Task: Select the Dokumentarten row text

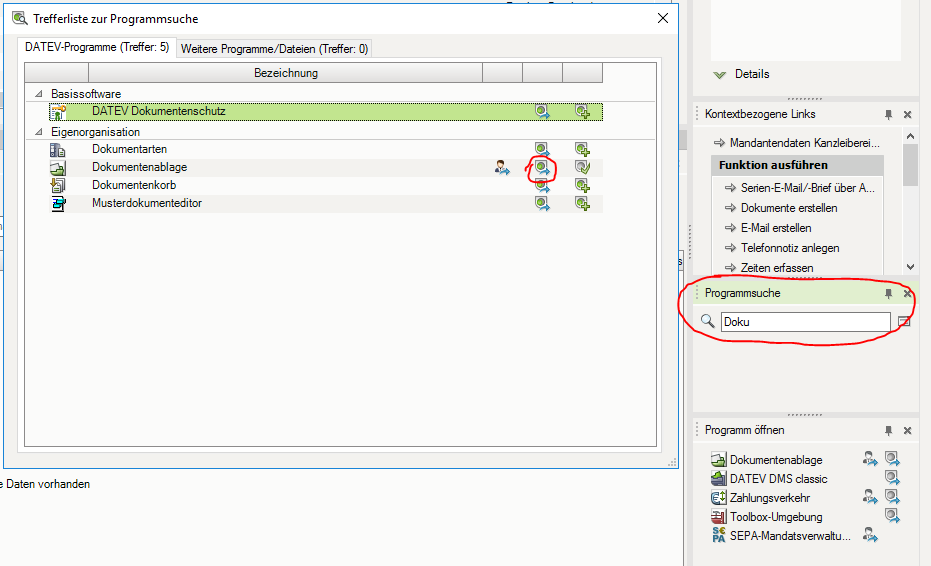Action: (x=129, y=149)
